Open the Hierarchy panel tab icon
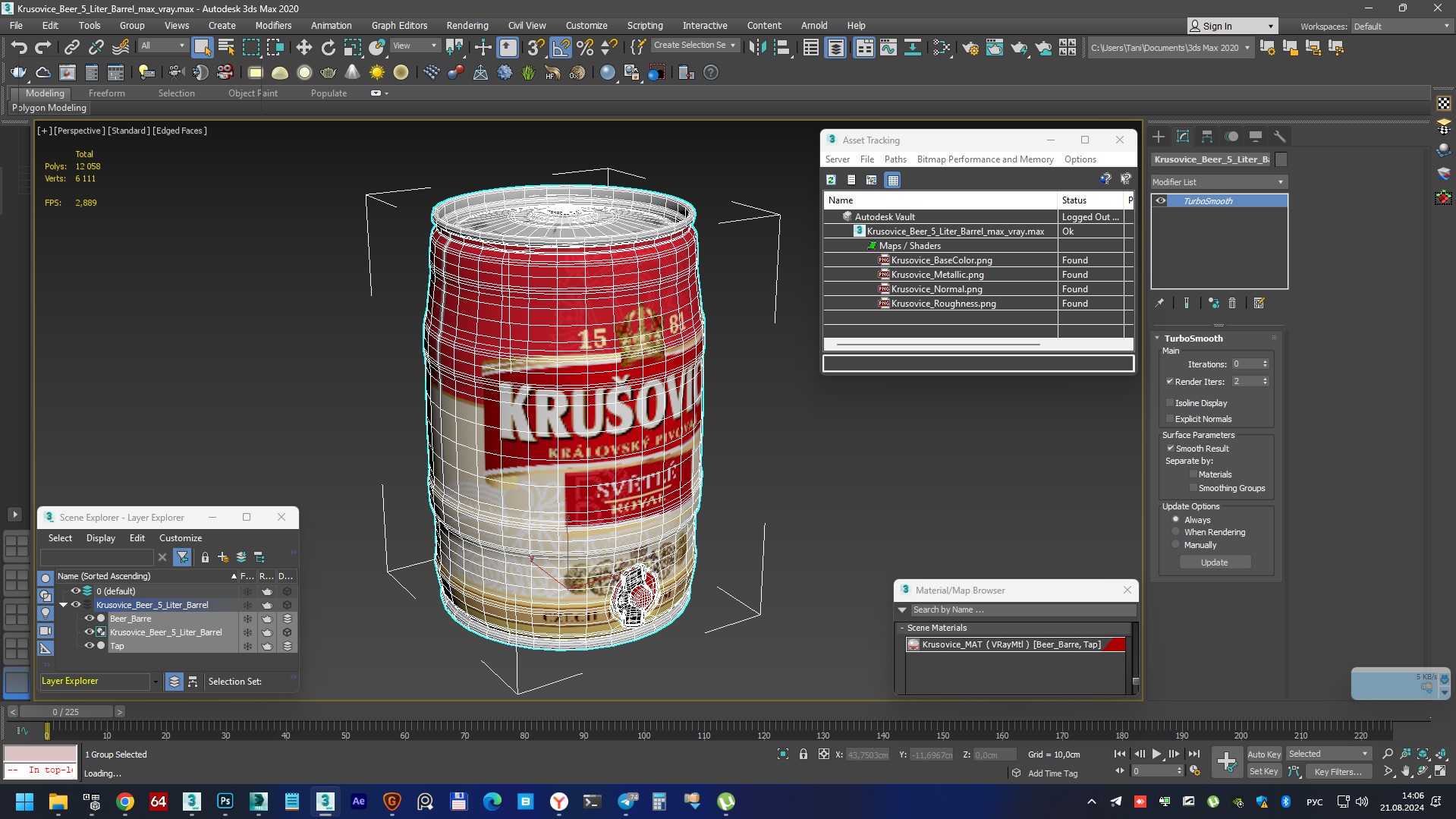 1207,137
